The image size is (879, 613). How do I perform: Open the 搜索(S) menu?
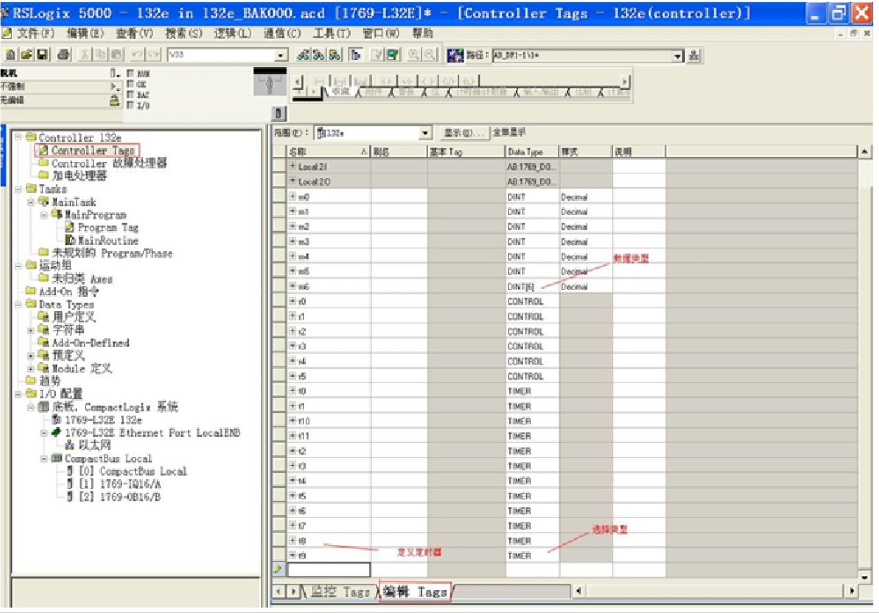[183, 33]
